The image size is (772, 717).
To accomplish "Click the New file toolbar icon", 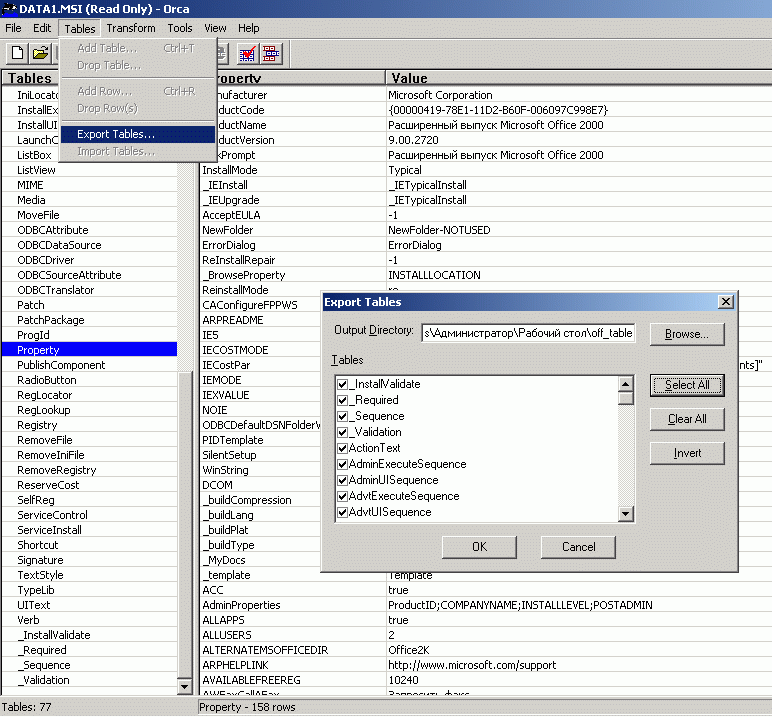I will pyautogui.click(x=18, y=53).
